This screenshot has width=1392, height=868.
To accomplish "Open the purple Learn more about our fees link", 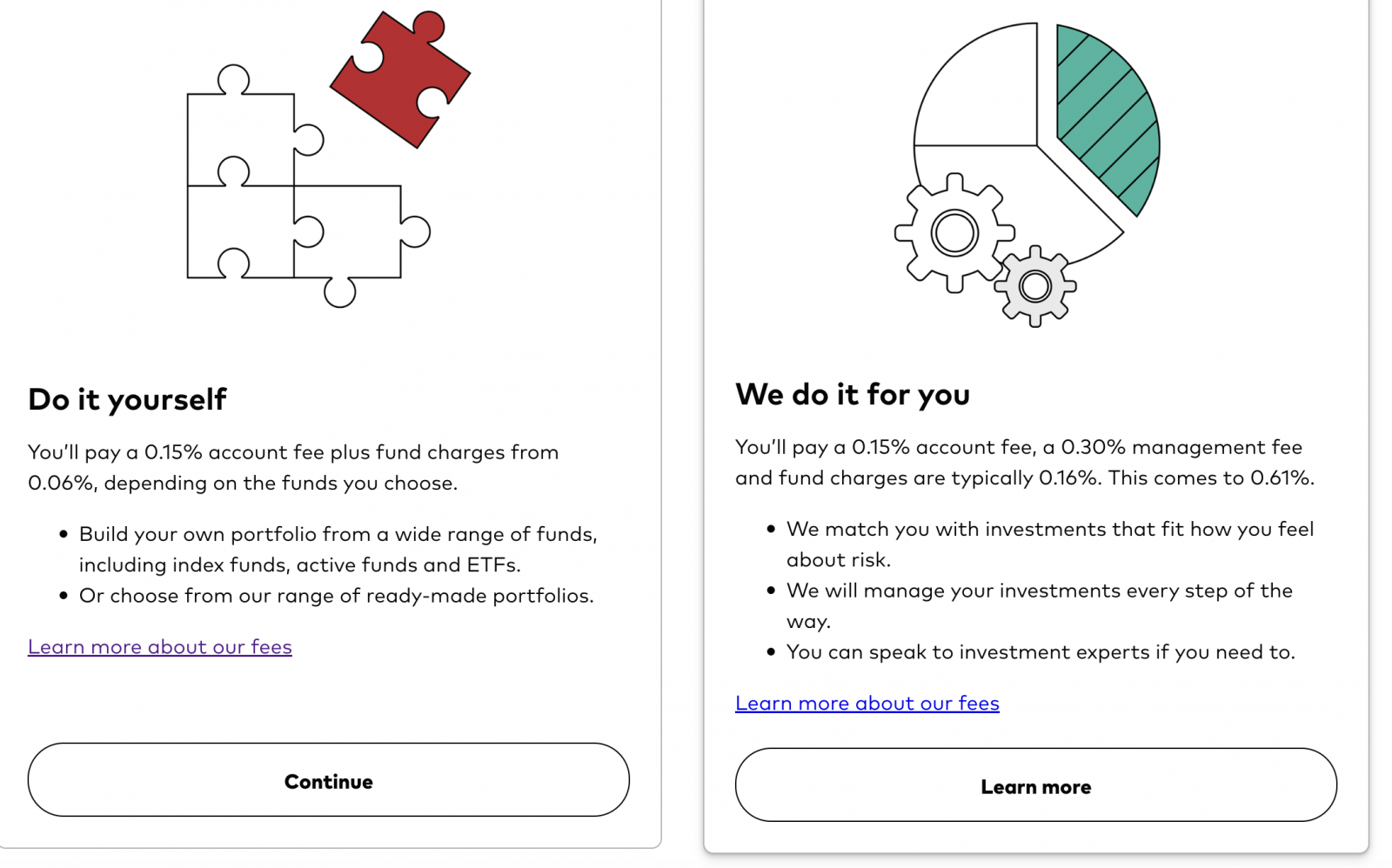I will pyautogui.click(x=160, y=647).
